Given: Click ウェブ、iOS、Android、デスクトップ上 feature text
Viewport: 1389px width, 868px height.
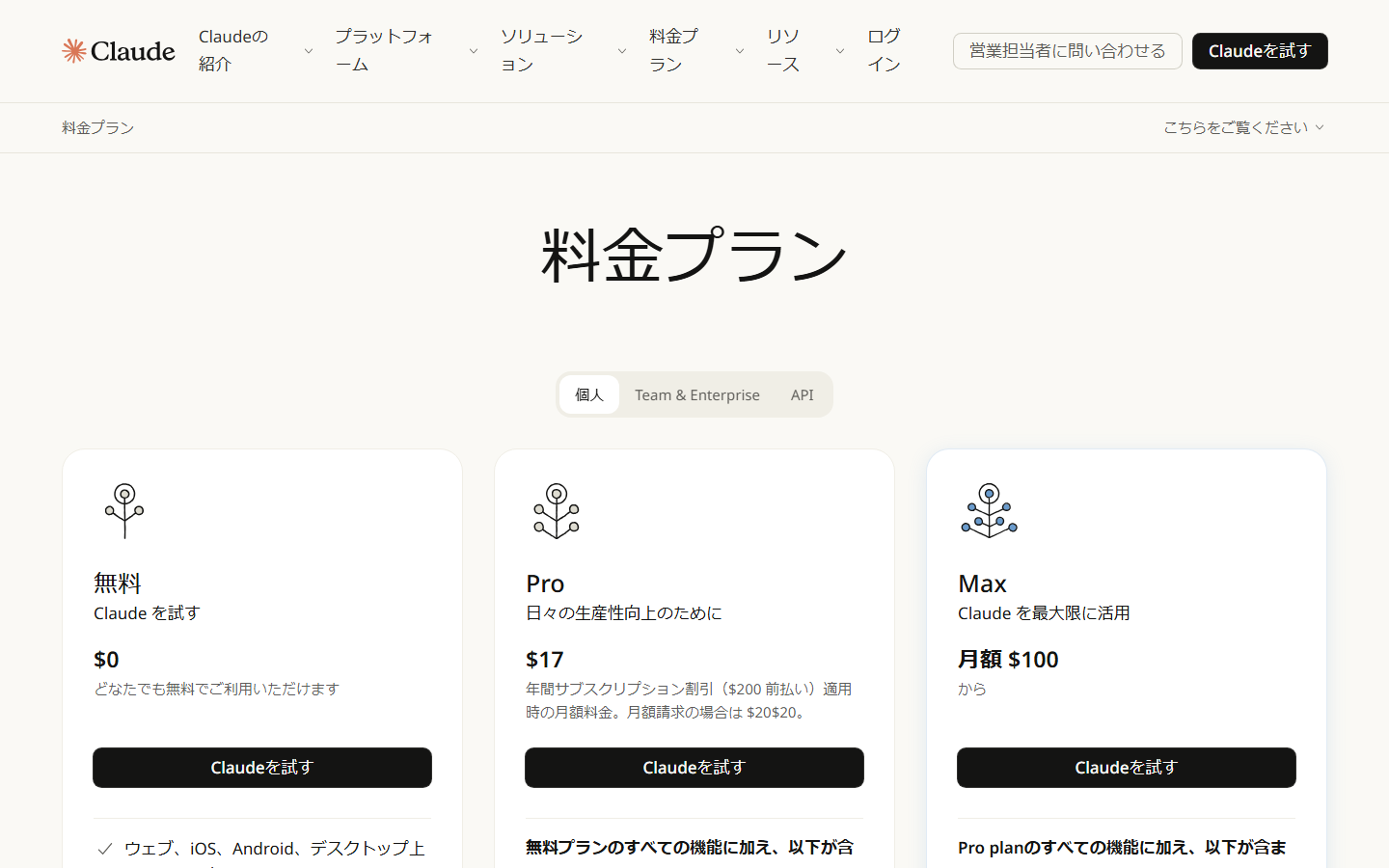Looking at the screenshot, I should click(275, 849).
